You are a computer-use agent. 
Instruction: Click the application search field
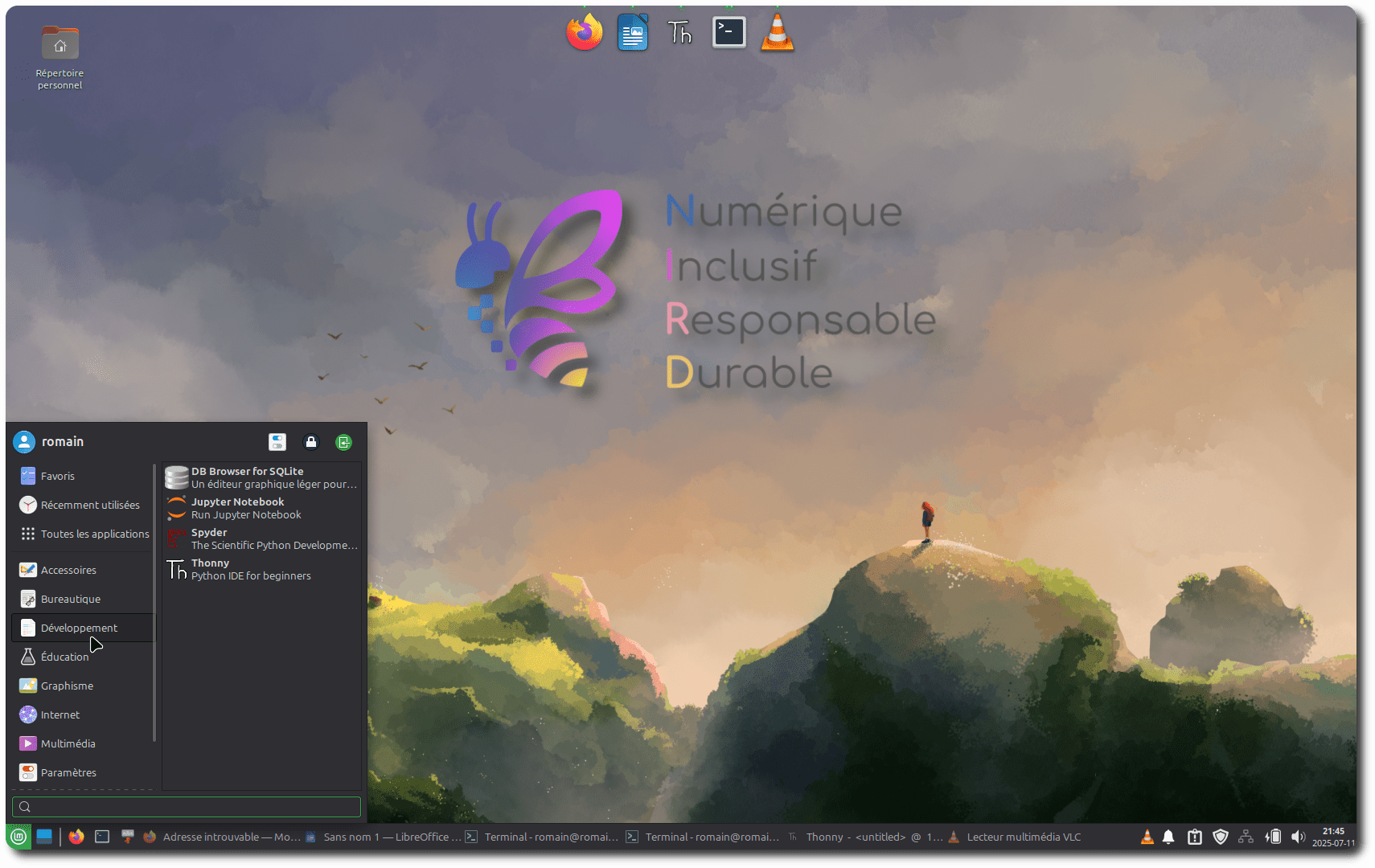(187, 806)
